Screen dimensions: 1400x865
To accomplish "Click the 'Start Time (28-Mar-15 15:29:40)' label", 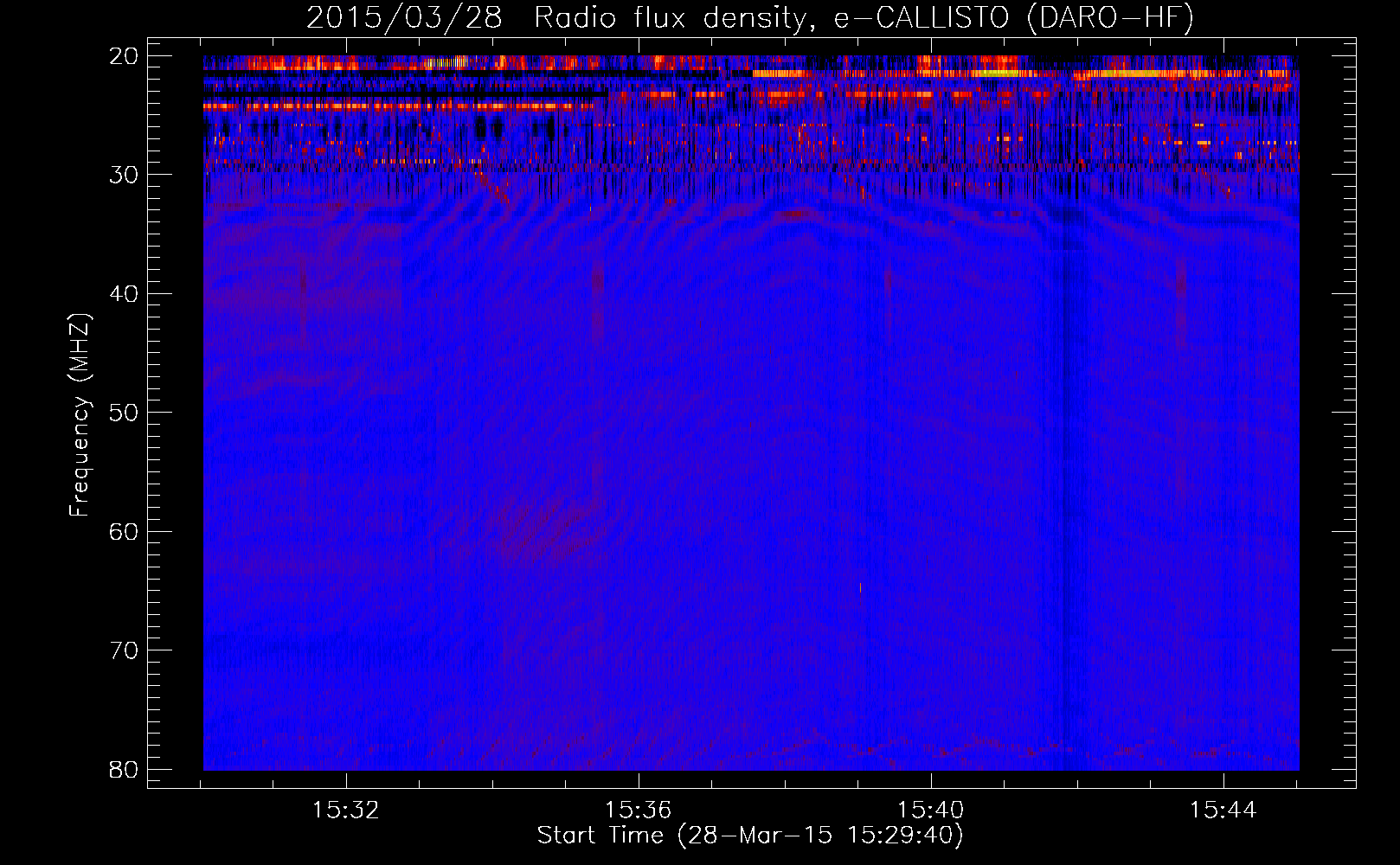I will coord(750,836).
